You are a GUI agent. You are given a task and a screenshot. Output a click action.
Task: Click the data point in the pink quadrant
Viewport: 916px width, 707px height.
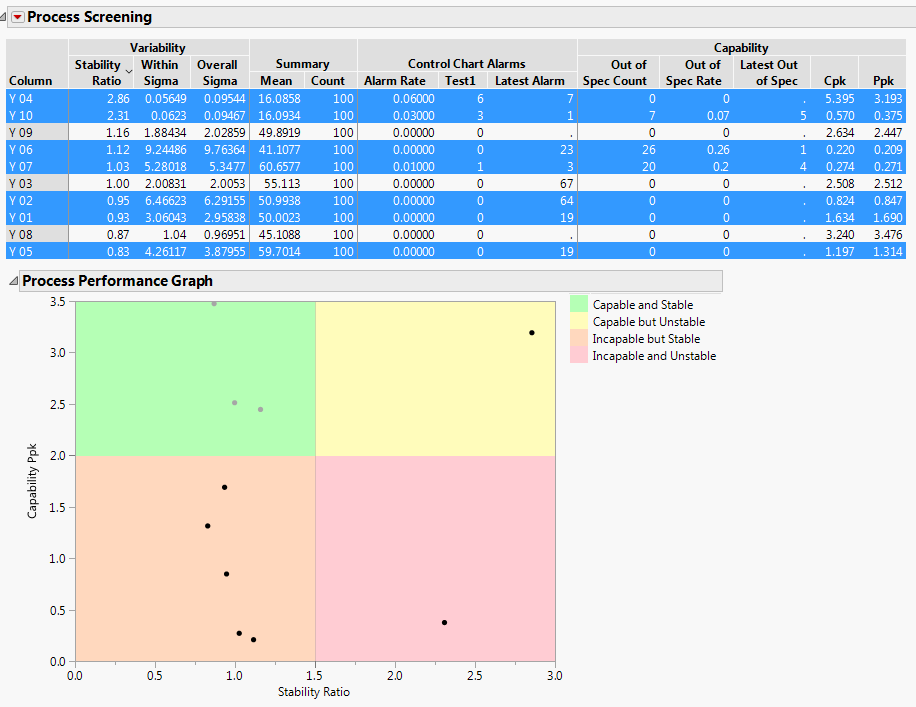pos(444,622)
